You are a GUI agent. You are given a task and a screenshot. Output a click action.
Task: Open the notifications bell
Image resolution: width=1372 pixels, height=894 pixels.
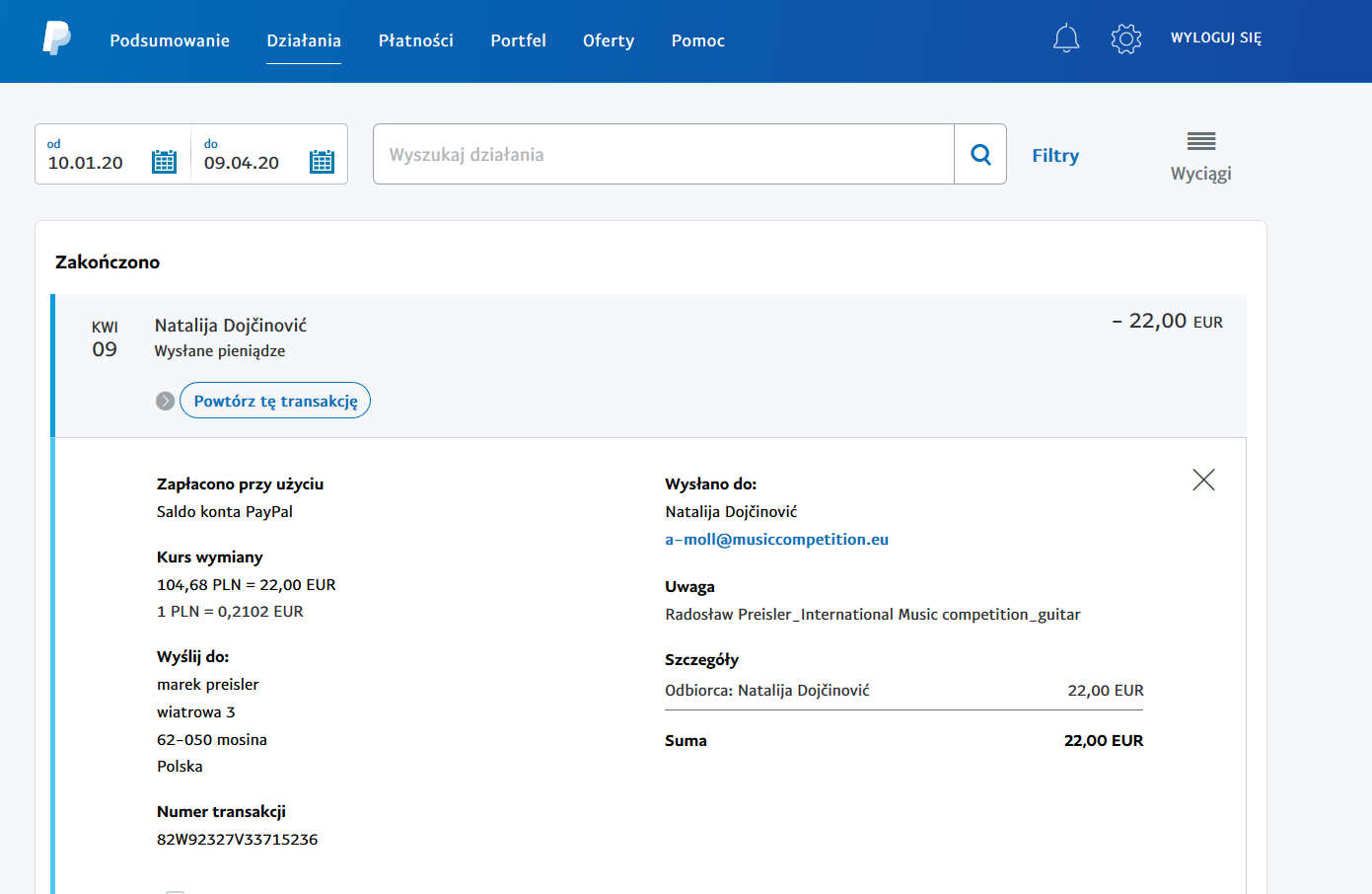[1066, 38]
